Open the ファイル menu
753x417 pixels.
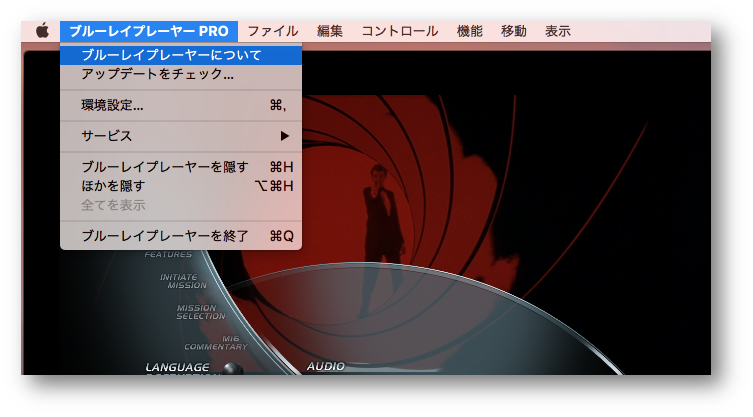point(273,31)
